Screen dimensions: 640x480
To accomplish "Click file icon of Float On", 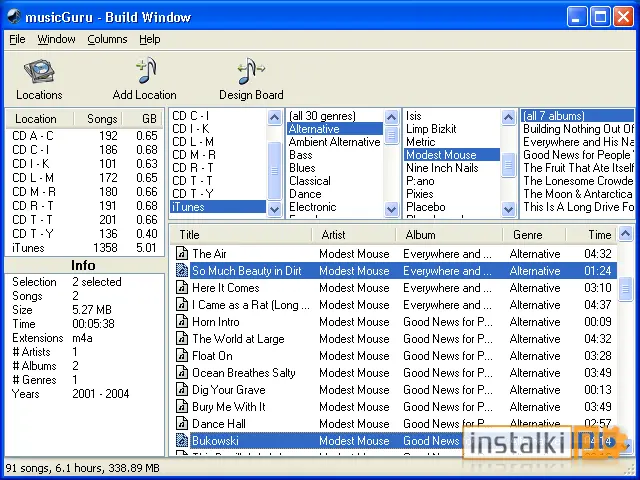I will click(182, 356).
